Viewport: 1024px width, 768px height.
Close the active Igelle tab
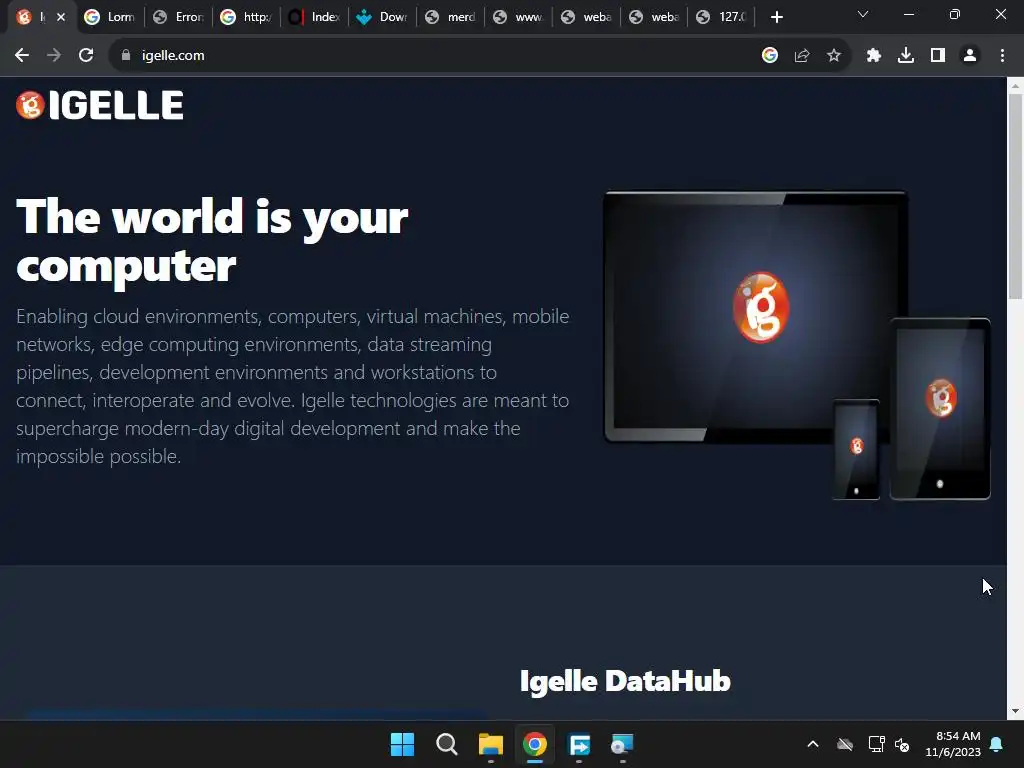pyautogui.click(x=61, y=17)
